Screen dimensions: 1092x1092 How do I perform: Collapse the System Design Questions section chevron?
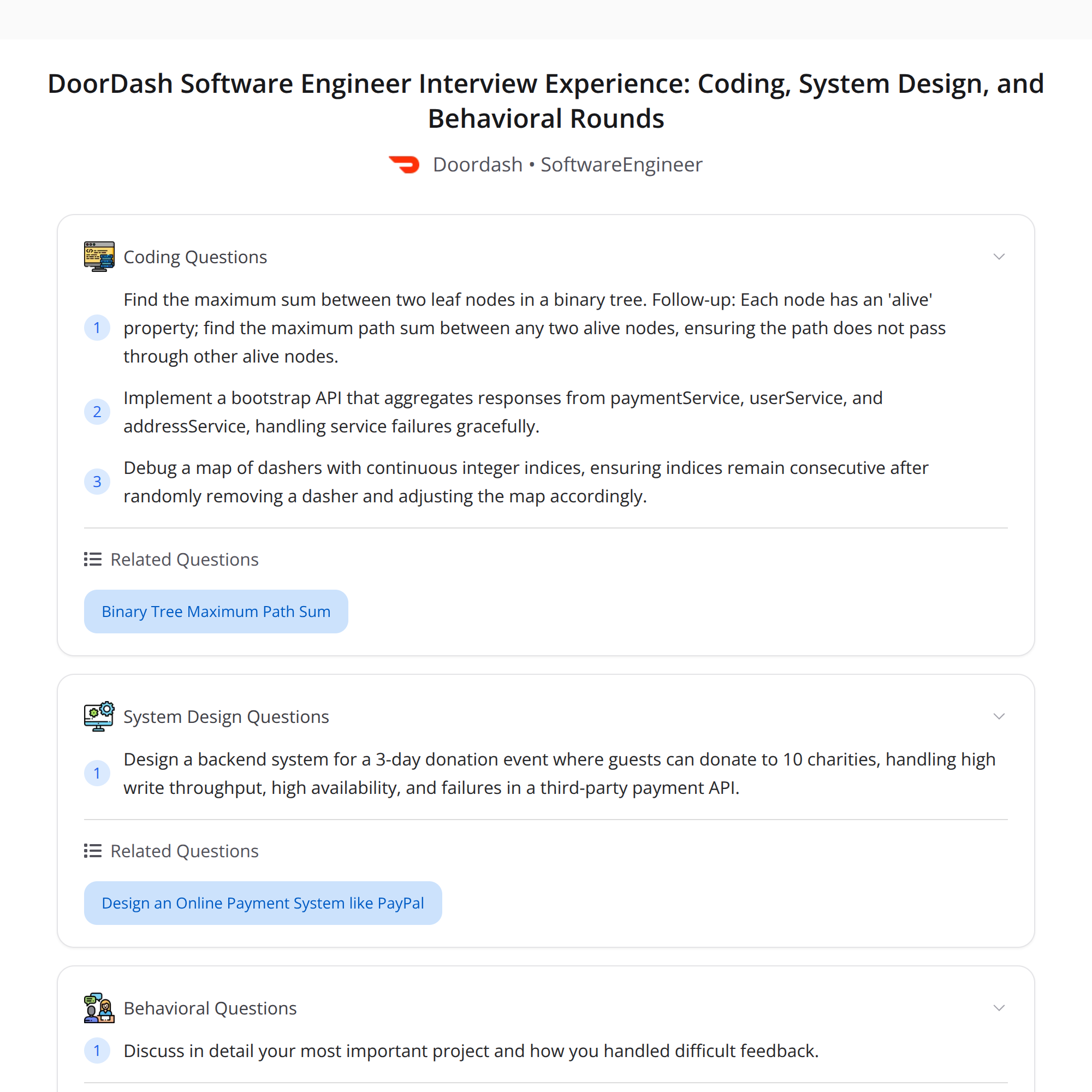point(999,716)
